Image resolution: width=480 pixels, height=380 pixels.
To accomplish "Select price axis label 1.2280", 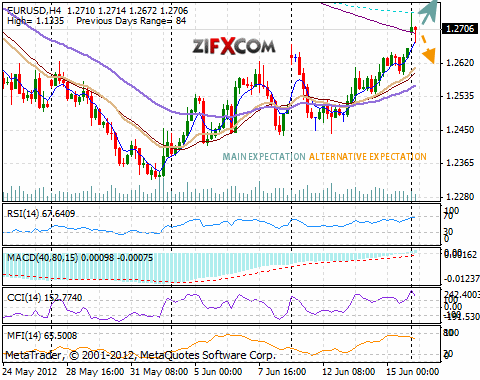I will pyautogui.click(x=460, y=196).
